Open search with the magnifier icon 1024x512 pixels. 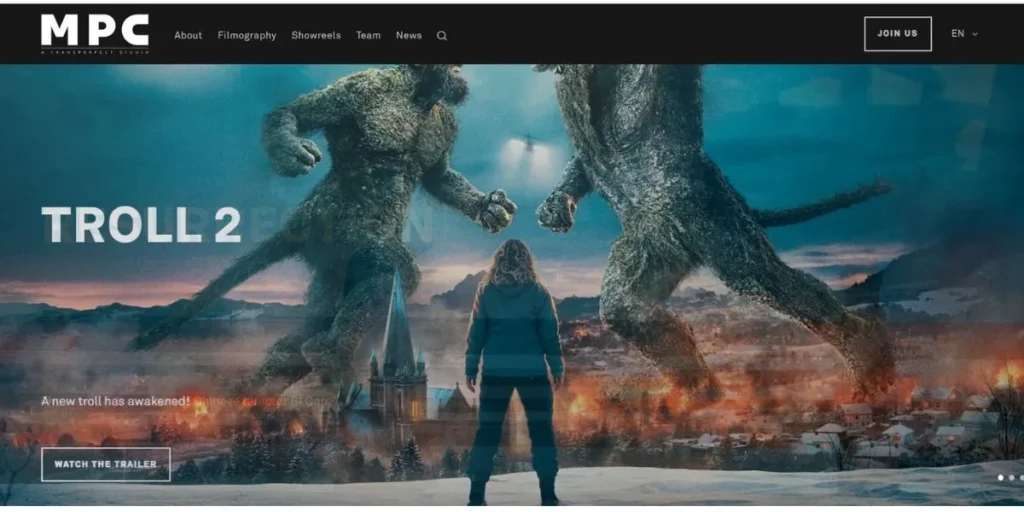(442, 35)
